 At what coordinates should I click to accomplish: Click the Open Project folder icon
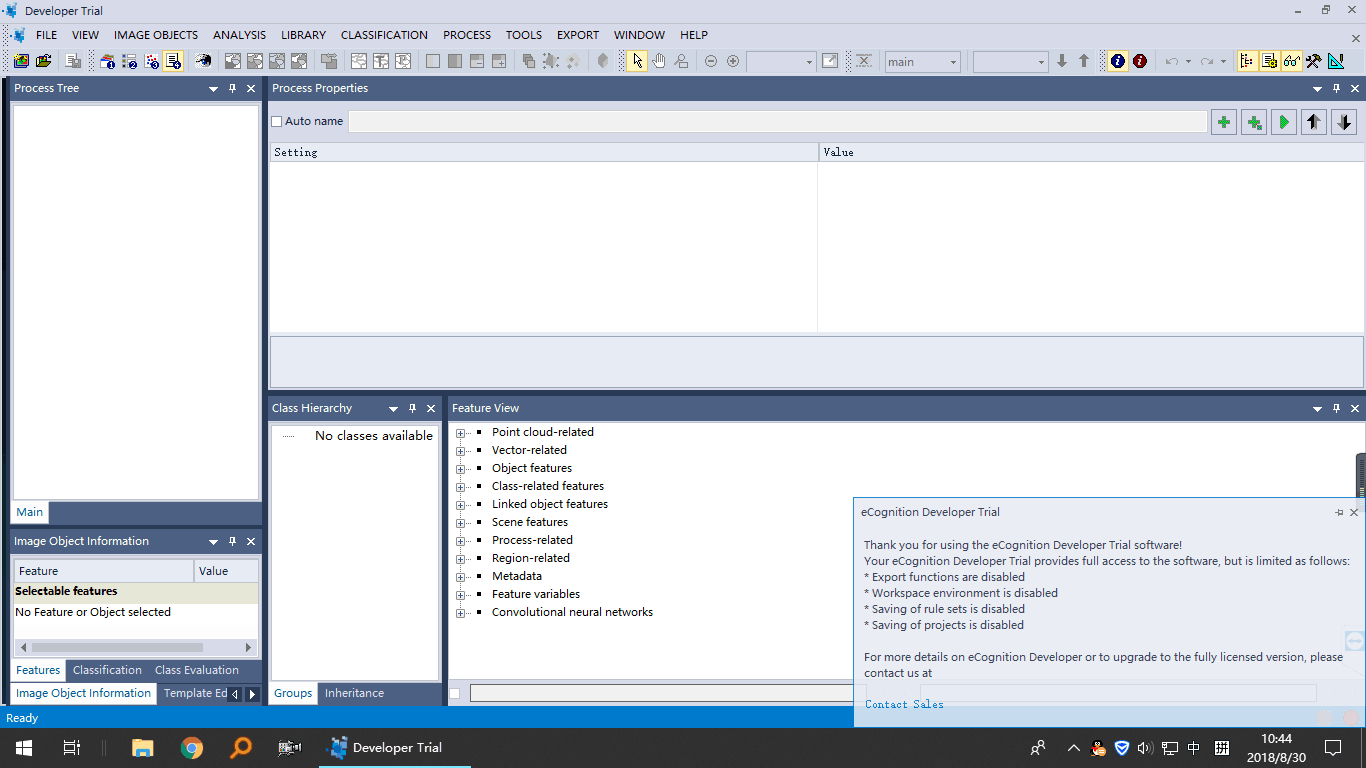pos(43,61)
